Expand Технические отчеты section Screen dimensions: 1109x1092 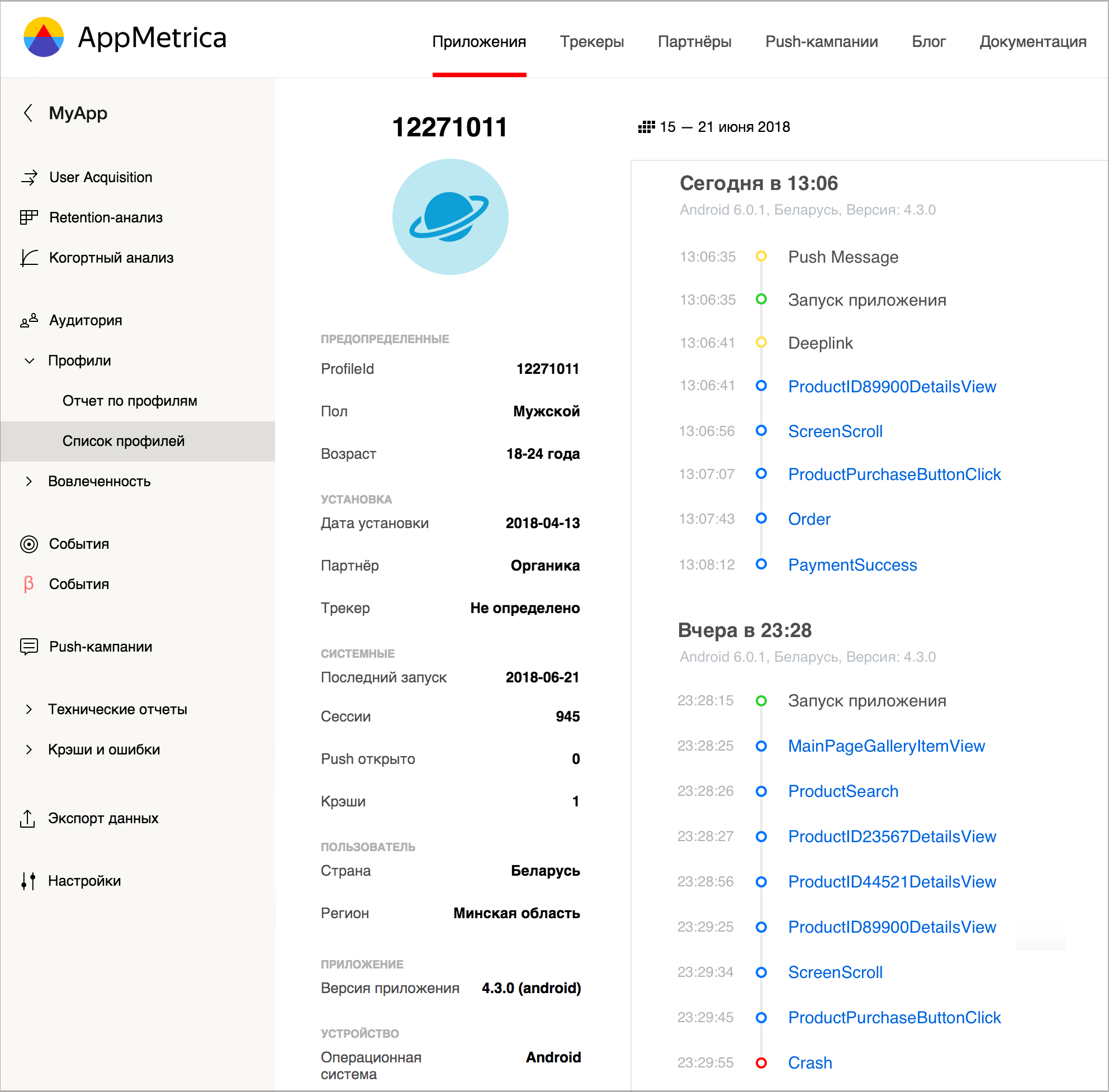tap(29, 709)
